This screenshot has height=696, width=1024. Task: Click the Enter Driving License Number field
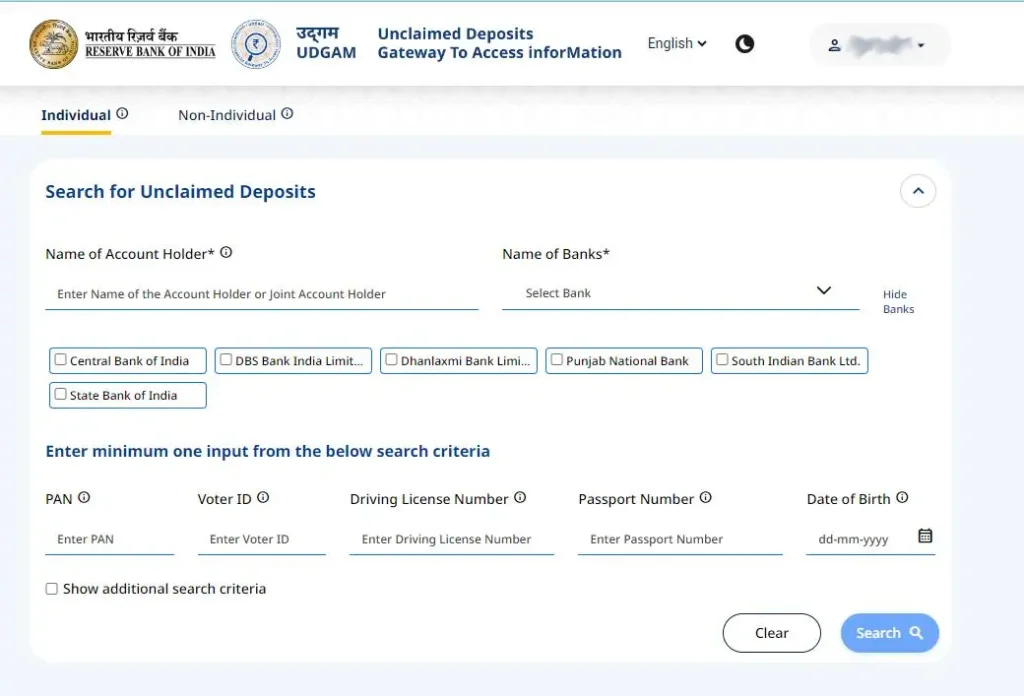[451, 539]
